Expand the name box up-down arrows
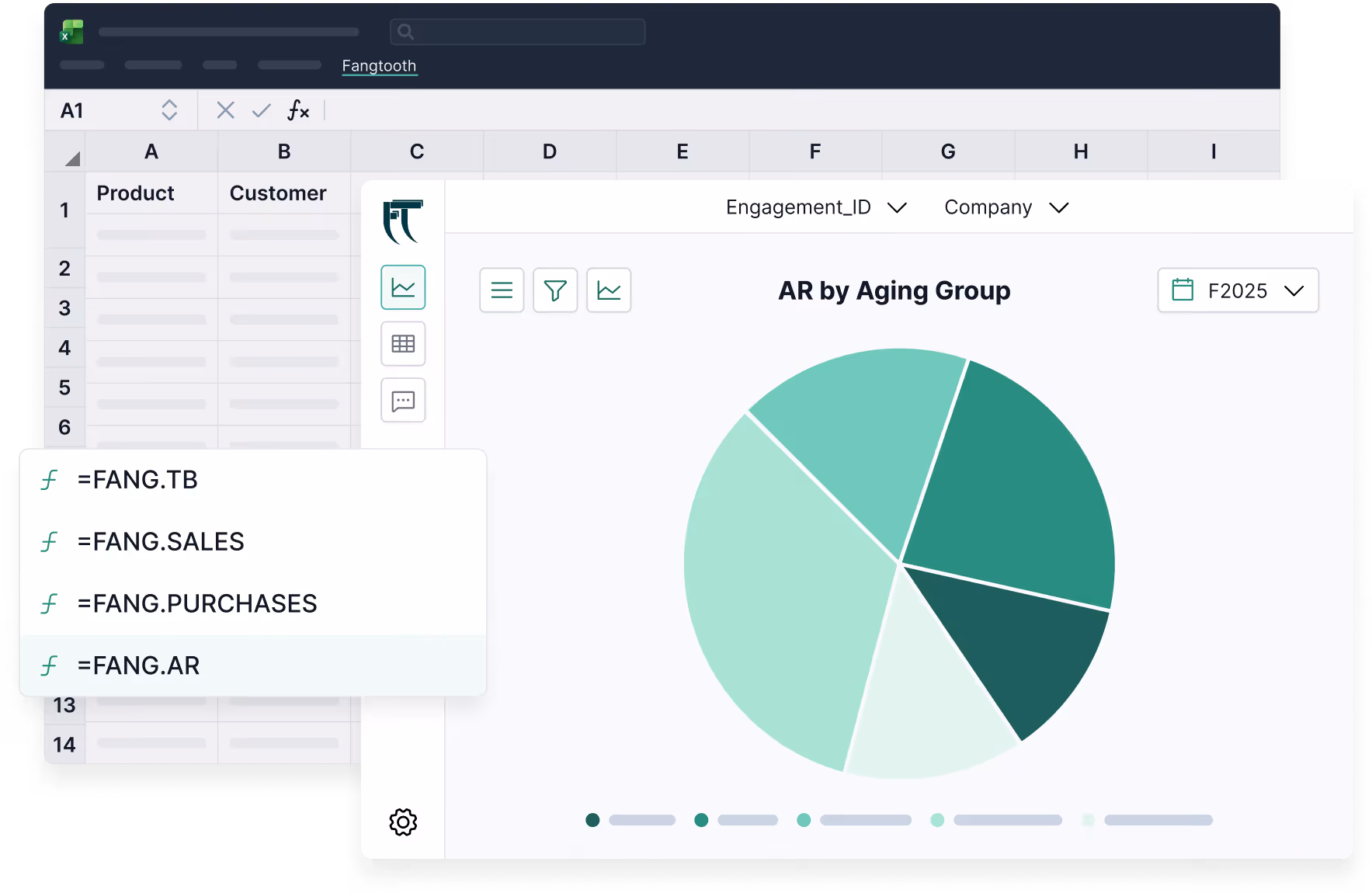The width and height of the screenshot is (1372, 893). 169,110
